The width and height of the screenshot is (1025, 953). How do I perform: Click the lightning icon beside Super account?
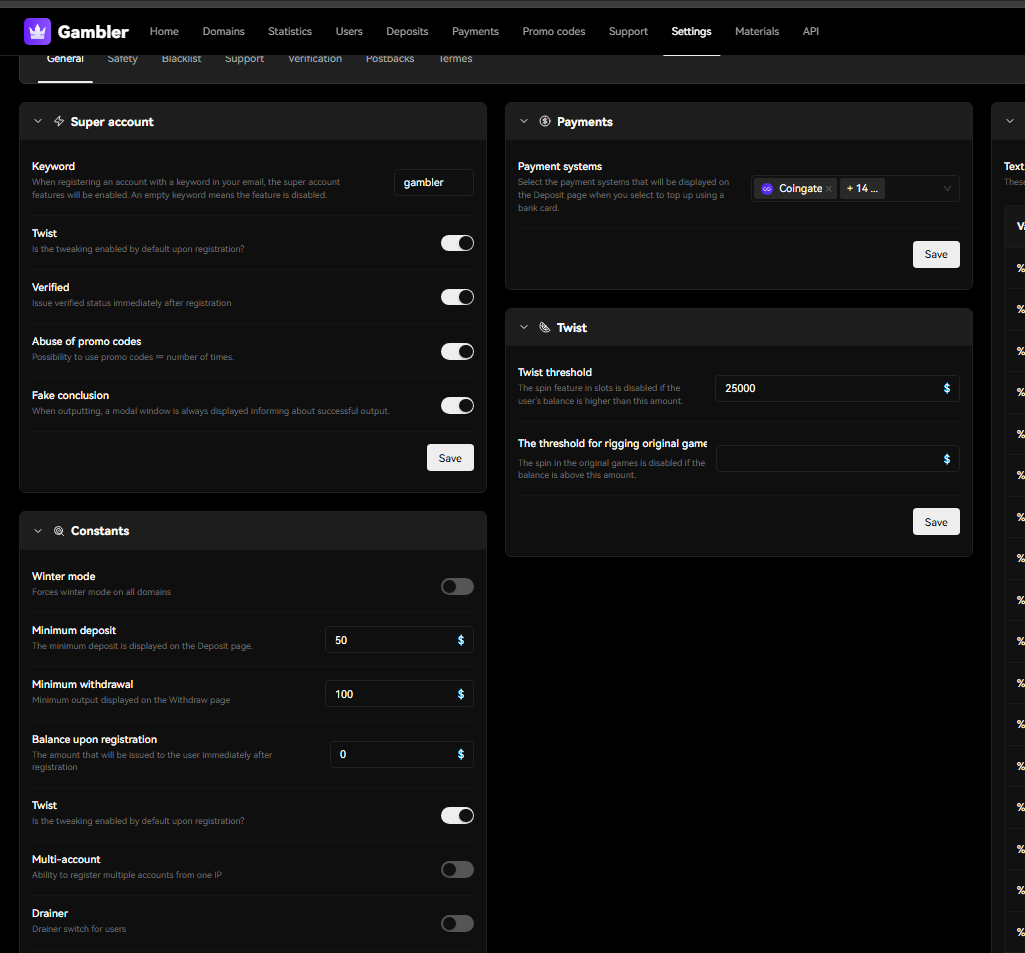click(x=59, y=122)
